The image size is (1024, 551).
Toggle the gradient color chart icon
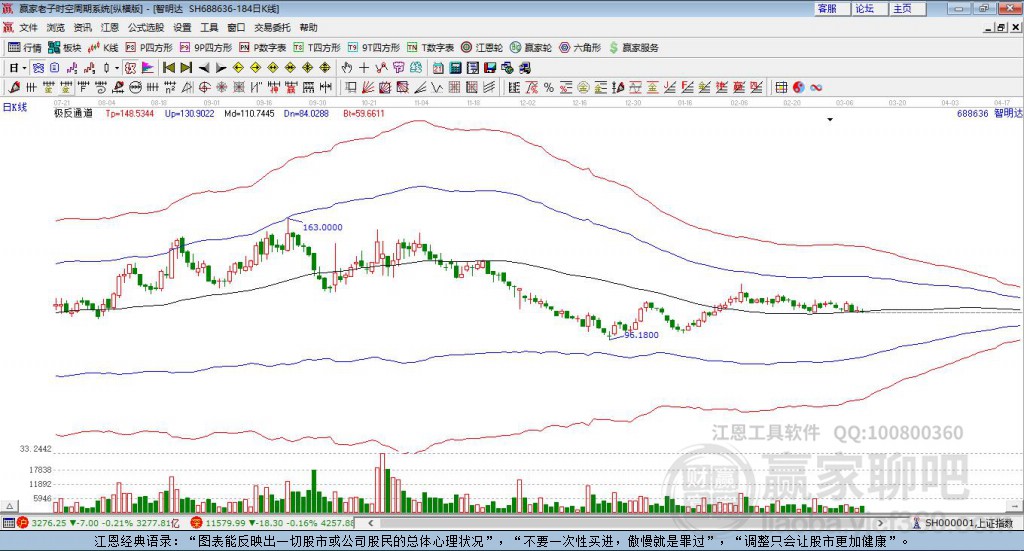[x=148, y=68]
